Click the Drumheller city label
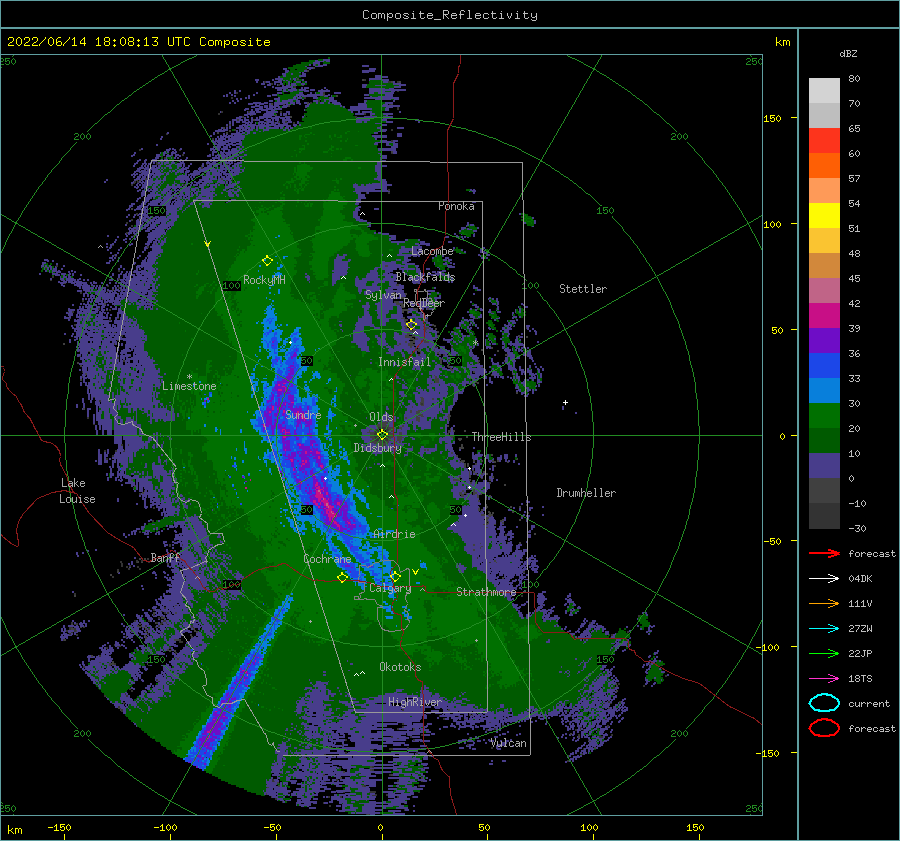The height and width of the screenshot is (841, 900). (586, 493)
